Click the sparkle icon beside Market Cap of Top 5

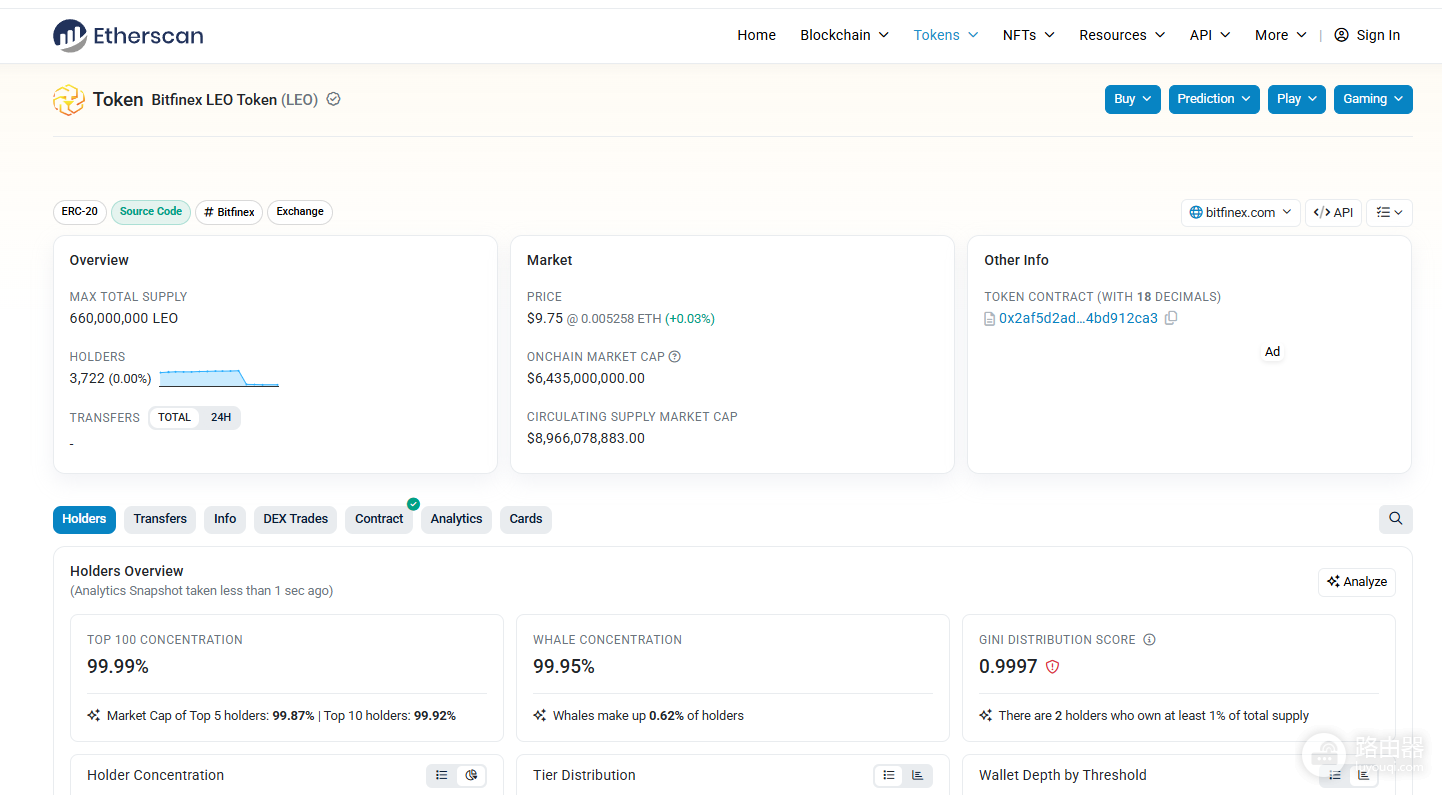(x=94, y=716)
